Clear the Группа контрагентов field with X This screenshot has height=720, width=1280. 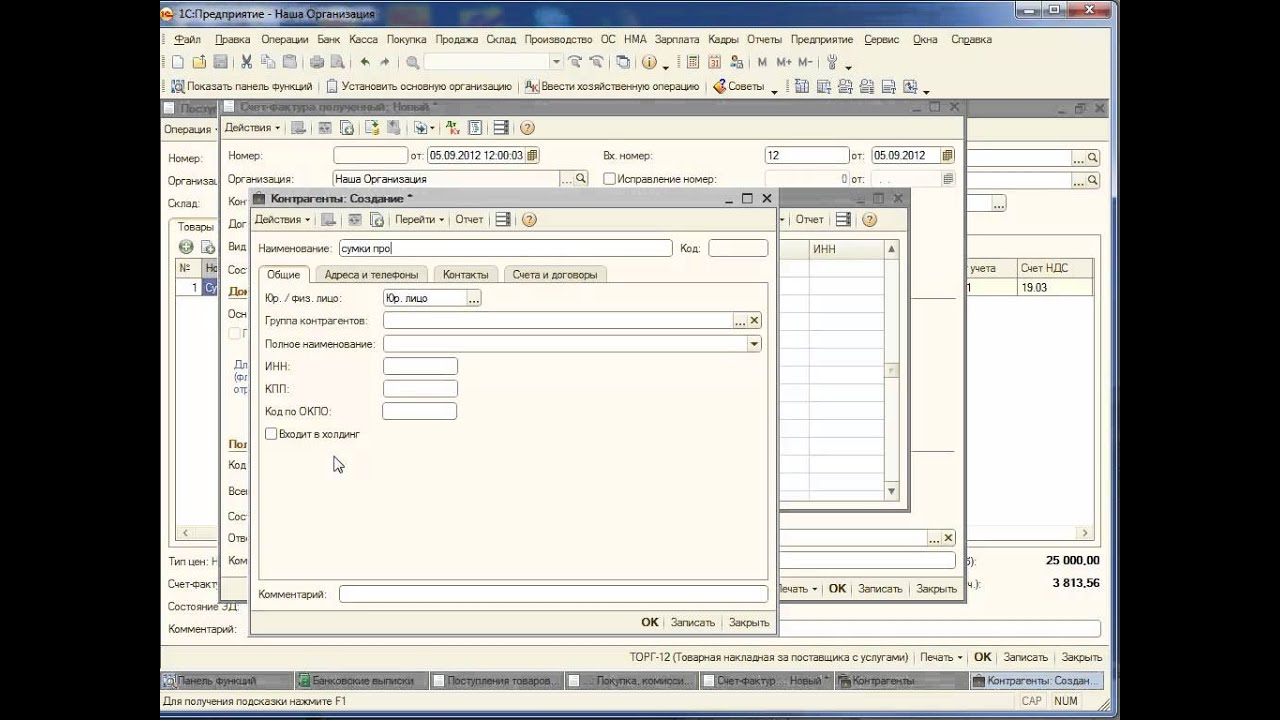tap(755, 321)
